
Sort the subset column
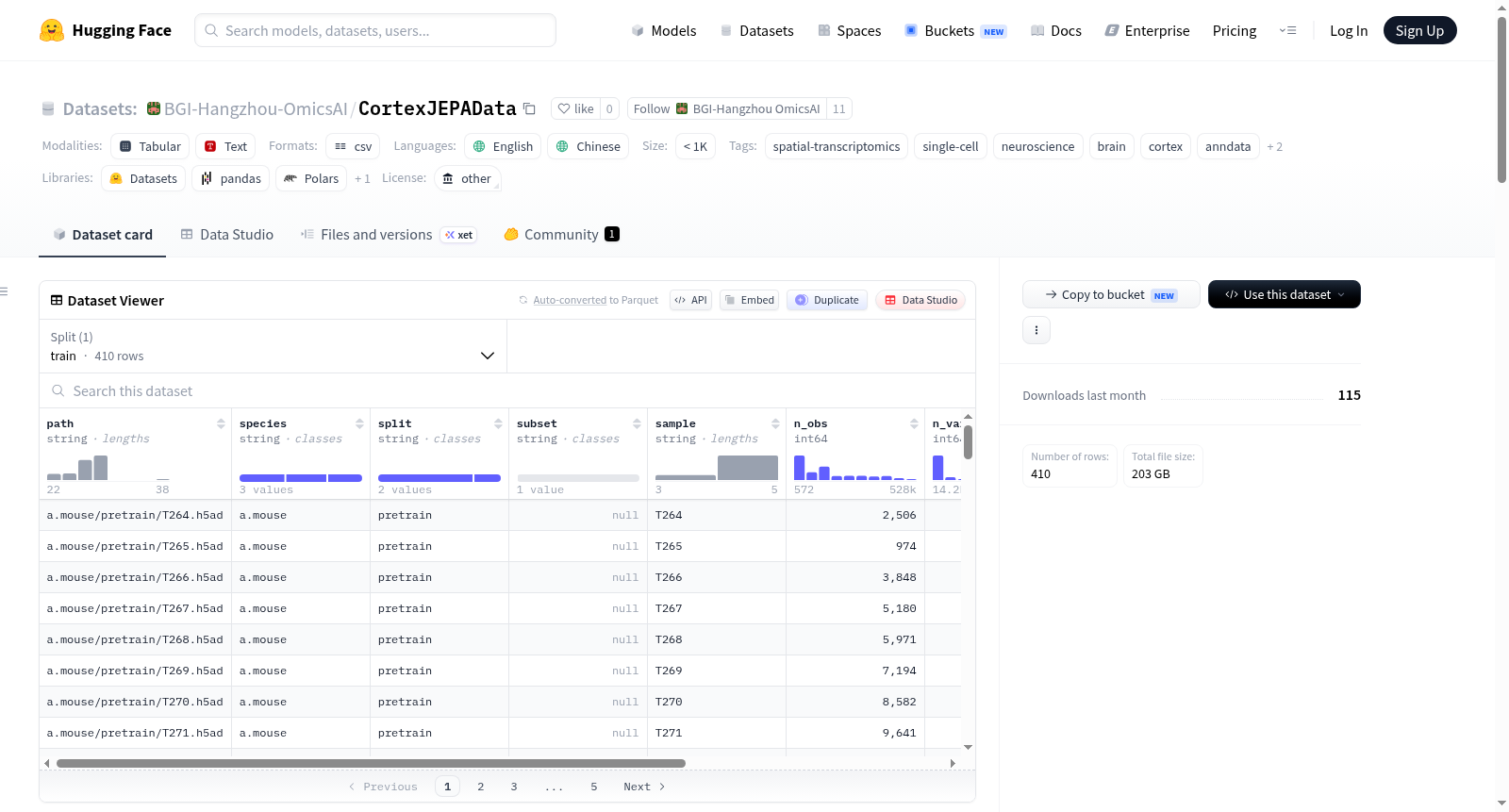(637, 423)
